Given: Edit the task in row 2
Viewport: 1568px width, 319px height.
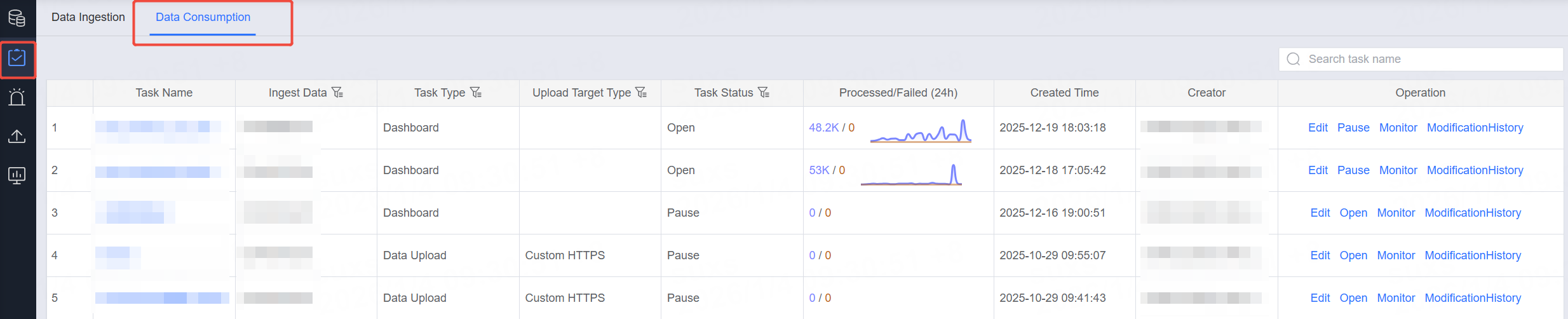Looking at the screenshot, I should click(x=1318, y=170).
